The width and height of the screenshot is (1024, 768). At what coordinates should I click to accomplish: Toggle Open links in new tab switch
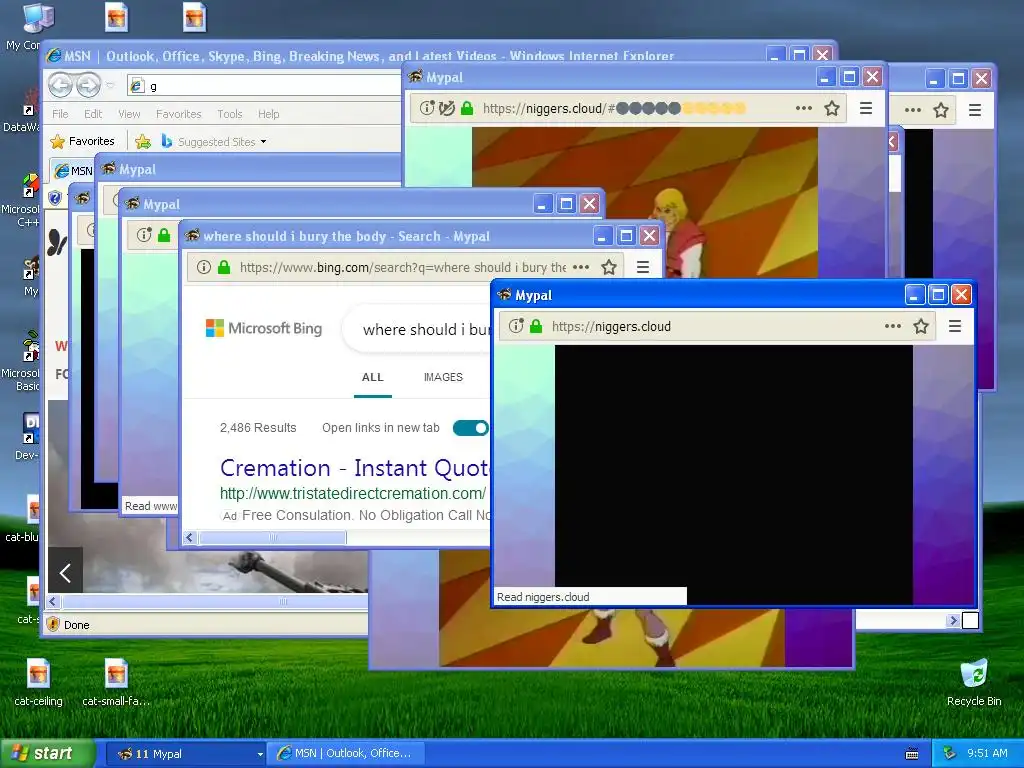pos(470,428)
